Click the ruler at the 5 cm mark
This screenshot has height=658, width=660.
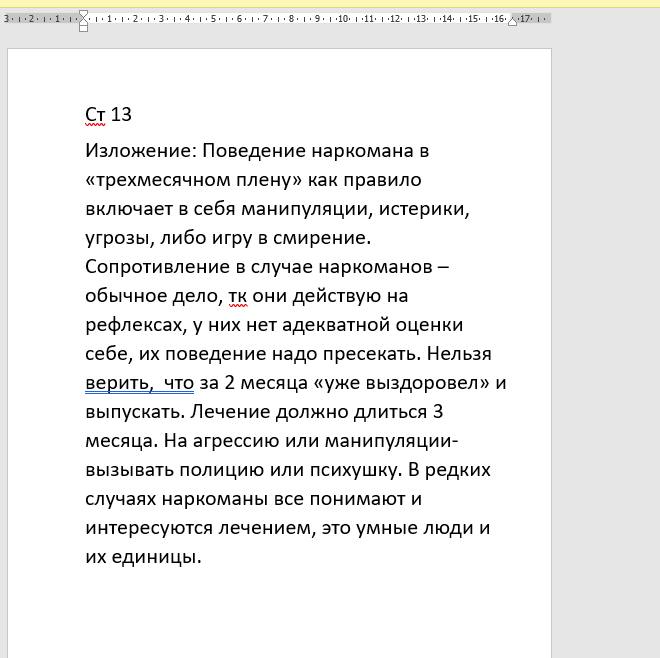tap(213, 18)
